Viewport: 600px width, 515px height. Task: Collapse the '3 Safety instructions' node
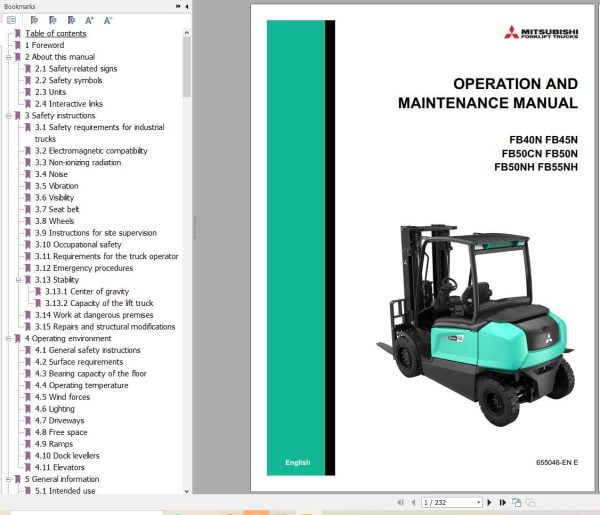(8, 116)
